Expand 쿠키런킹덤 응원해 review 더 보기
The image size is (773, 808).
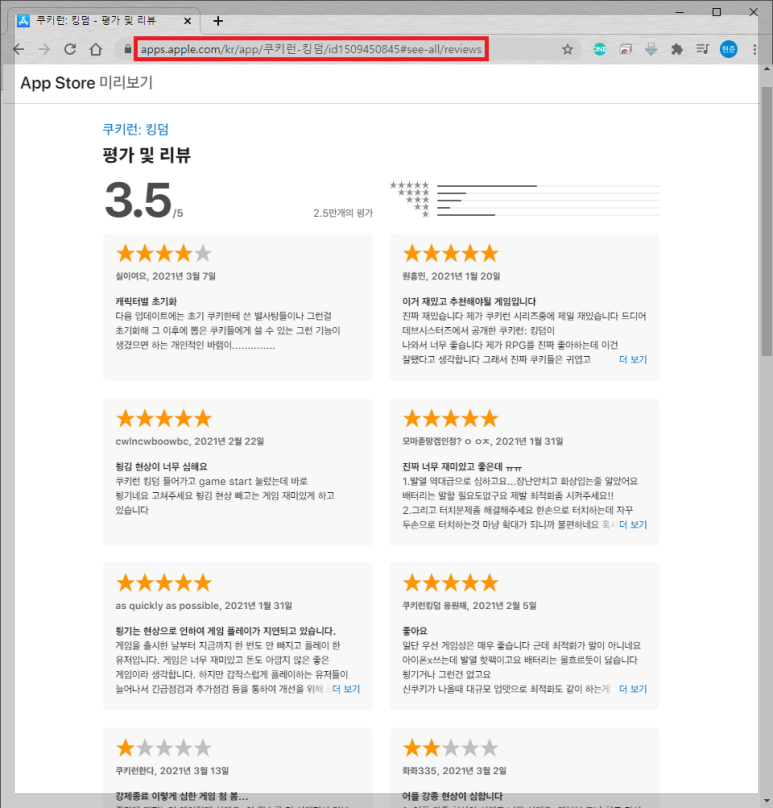633,689
